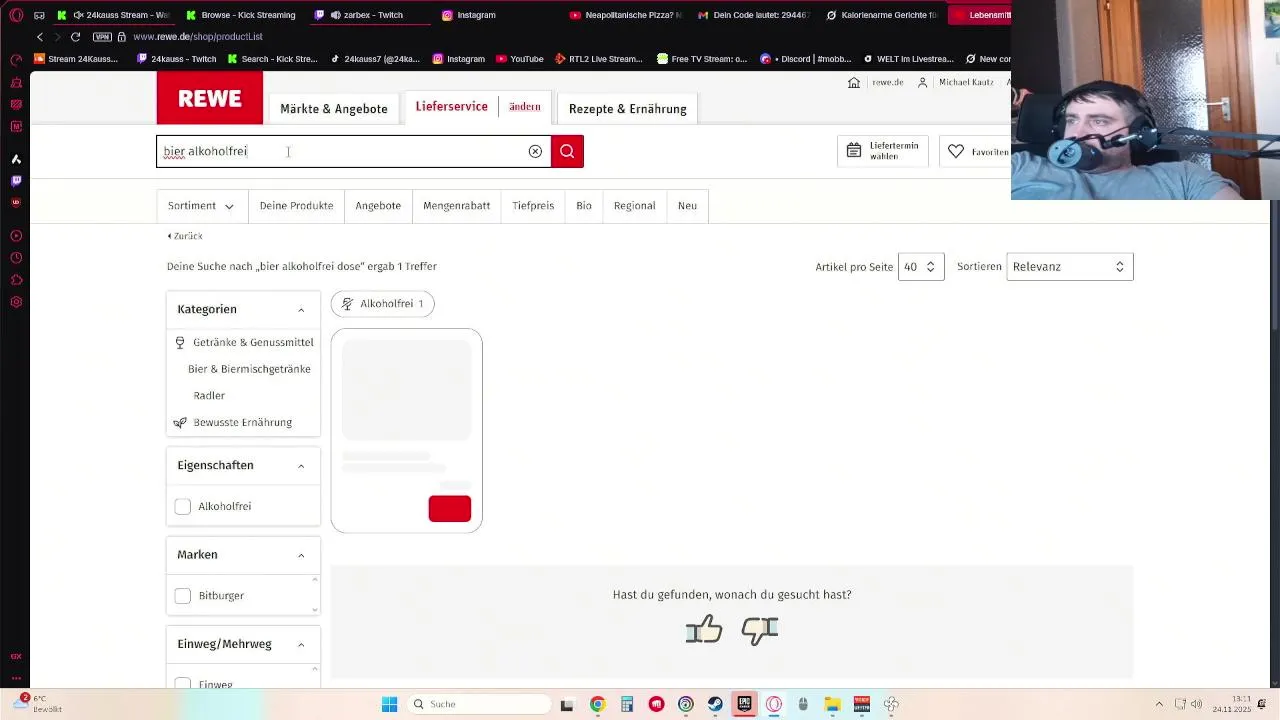Click the address bar URL
This screenshot has height=720, width=1280.
click(198, 36)
